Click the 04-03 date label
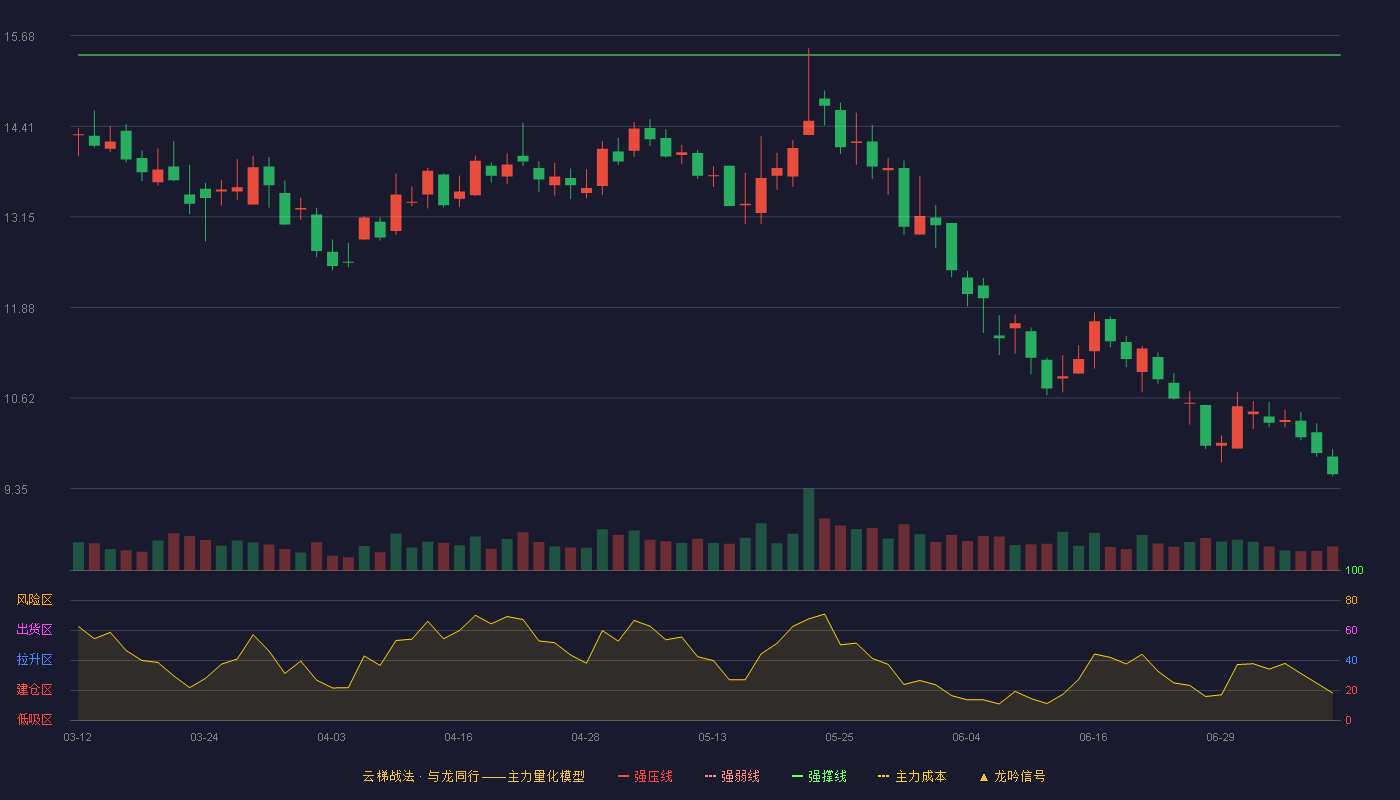The width and height of the screenshot is (1400, 800). tap(331, 737)
